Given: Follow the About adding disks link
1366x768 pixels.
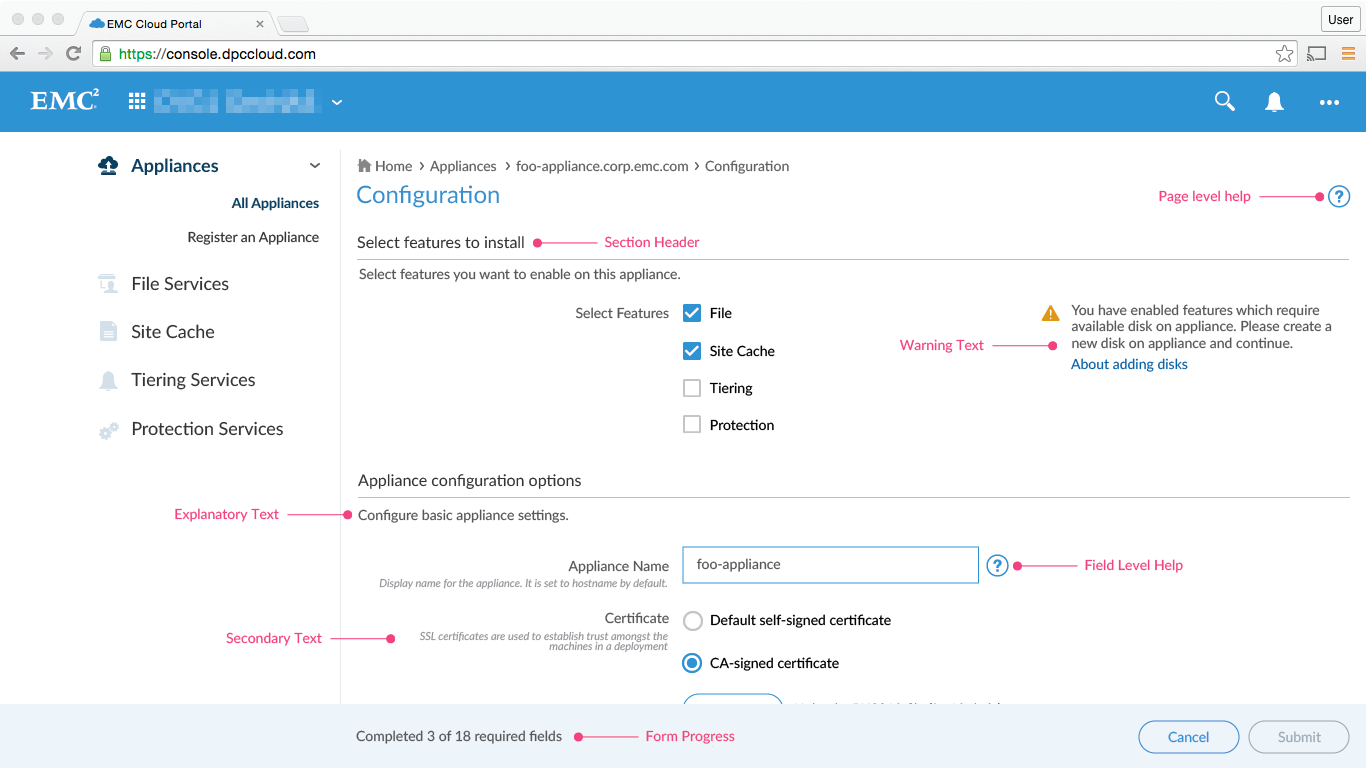Looking at the screenshot, I should coord(1129,364).
